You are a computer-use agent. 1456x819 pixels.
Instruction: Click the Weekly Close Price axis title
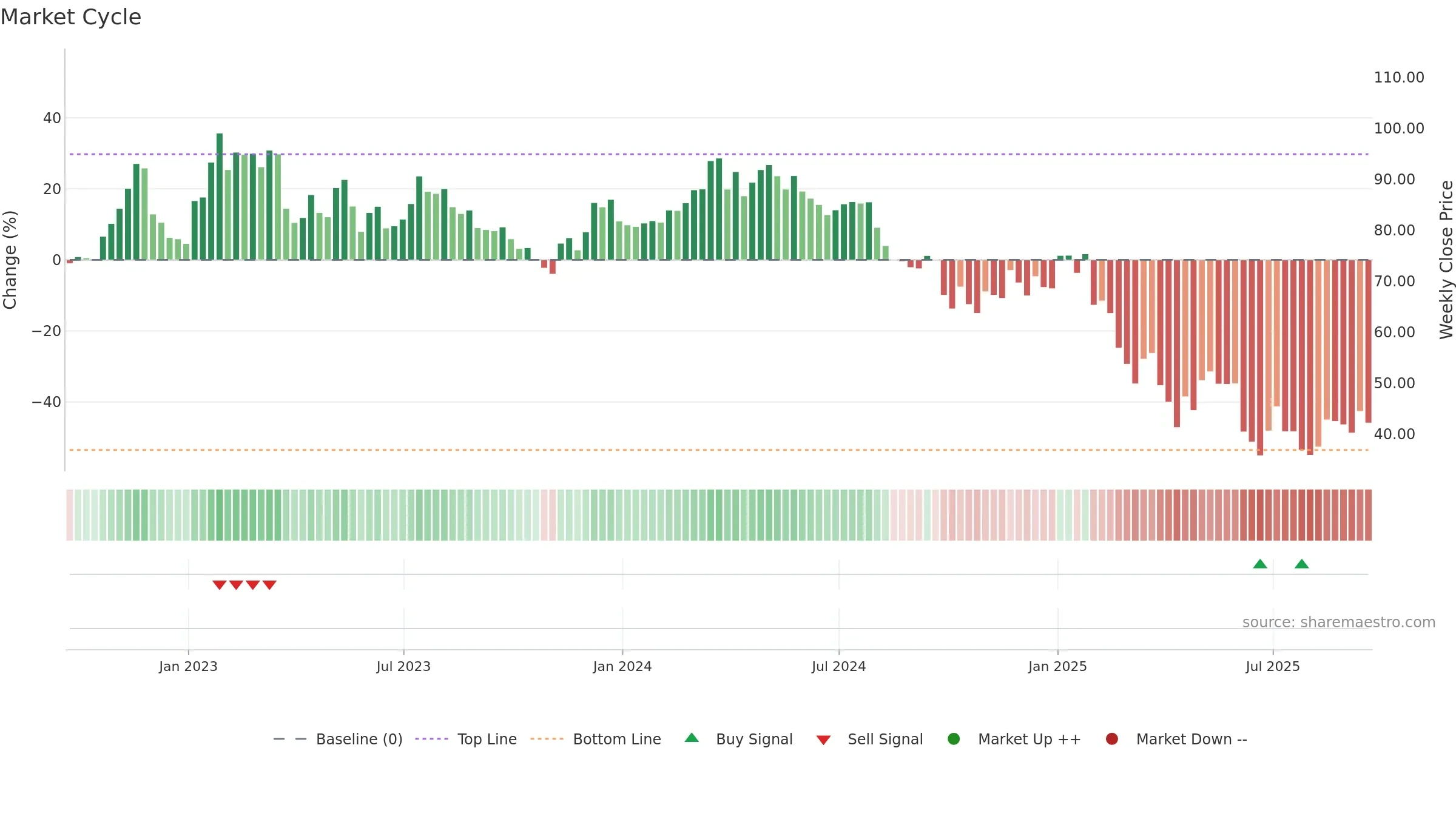pyautogui.click(x=1446, y=260)
